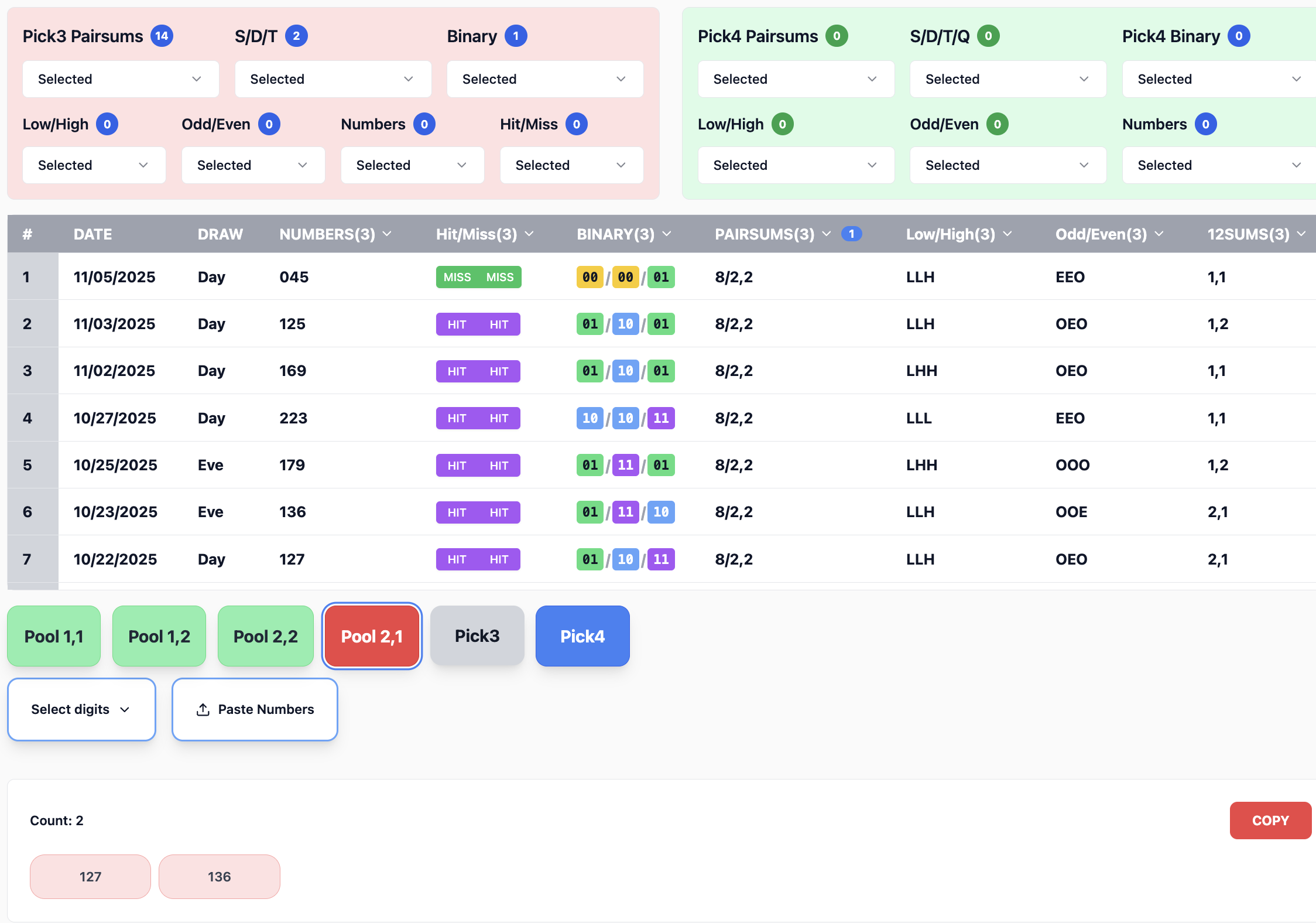Image resolution: width=1316 pixels, height=923 pixels.
Task: Toggle the Pool 2,2 filter button
Action: tap(265, 636)
